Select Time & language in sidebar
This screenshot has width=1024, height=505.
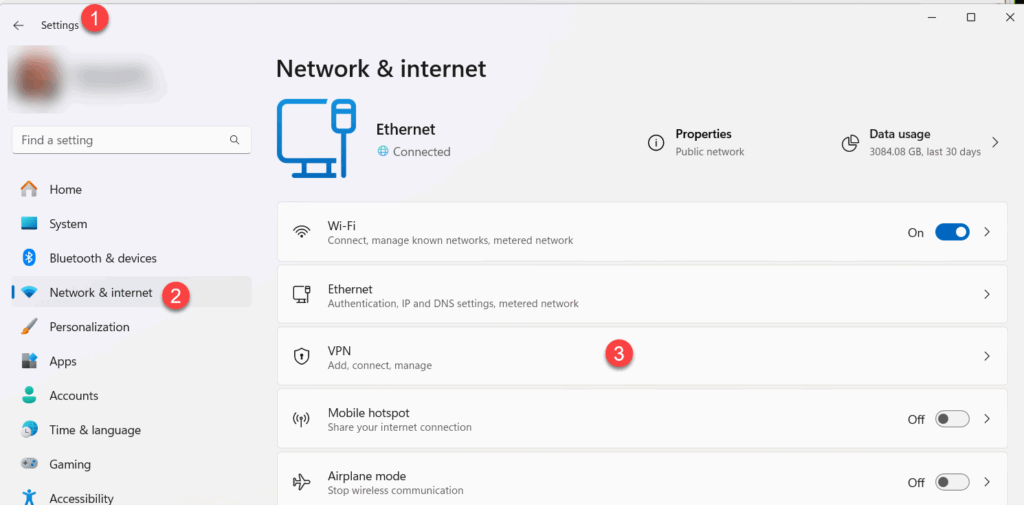(94, 430)
